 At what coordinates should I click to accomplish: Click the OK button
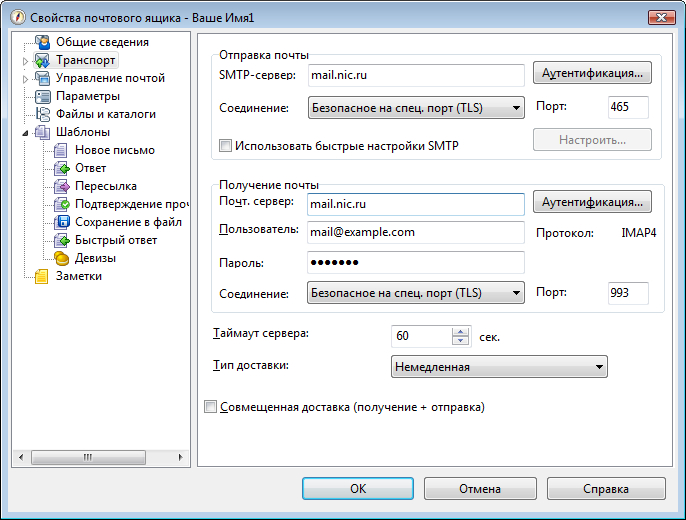tap(358, 489)
